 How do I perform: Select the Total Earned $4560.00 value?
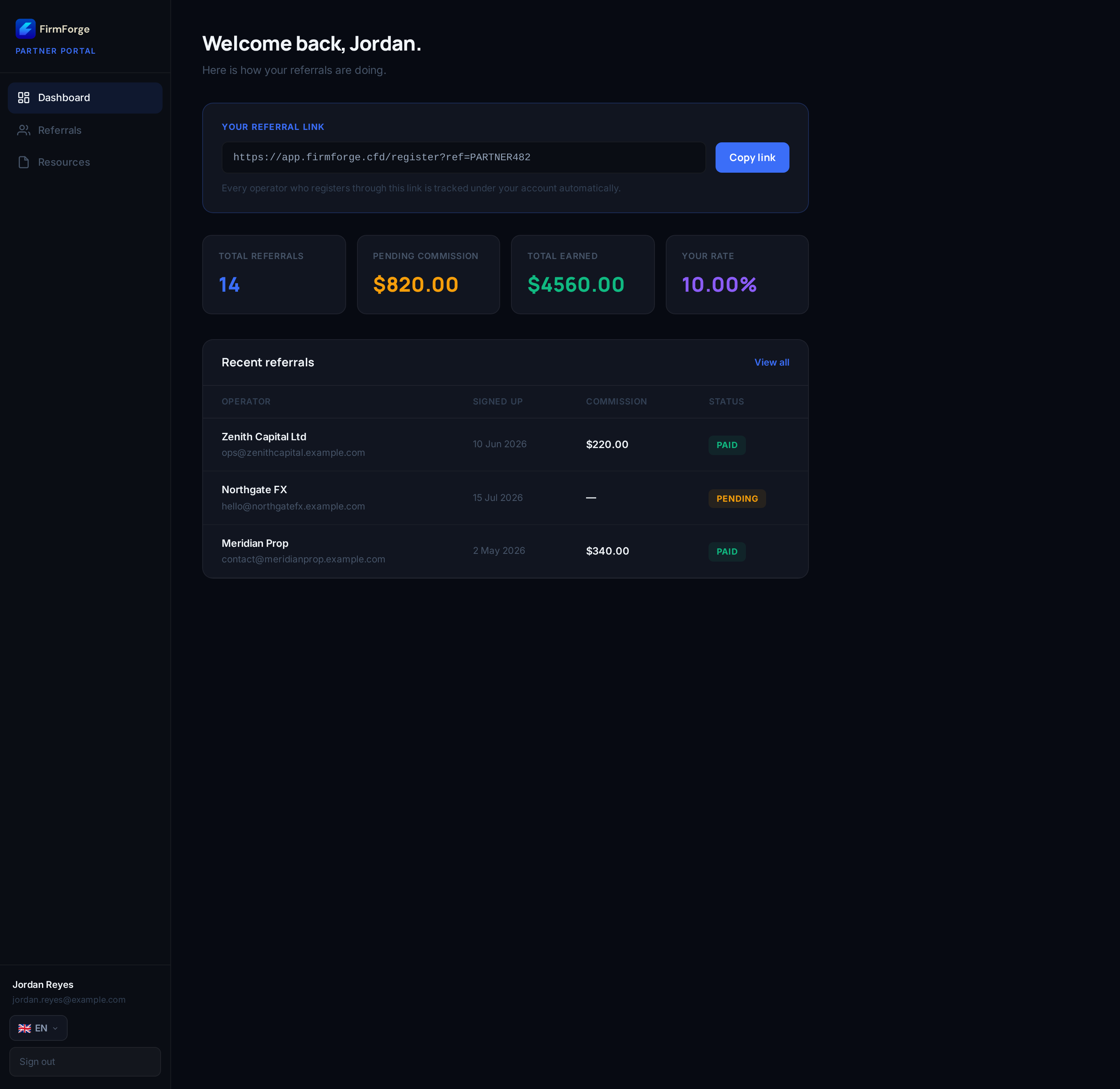tap(576, 285)
